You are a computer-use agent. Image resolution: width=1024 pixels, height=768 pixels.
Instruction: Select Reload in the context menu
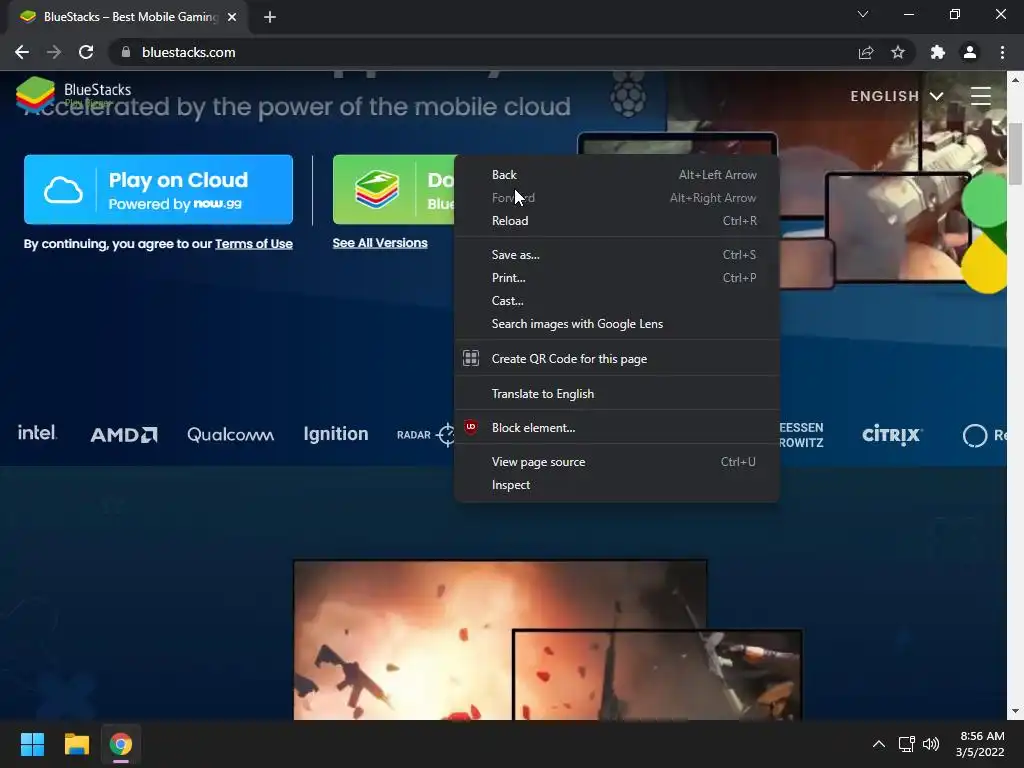click(616, 221)
